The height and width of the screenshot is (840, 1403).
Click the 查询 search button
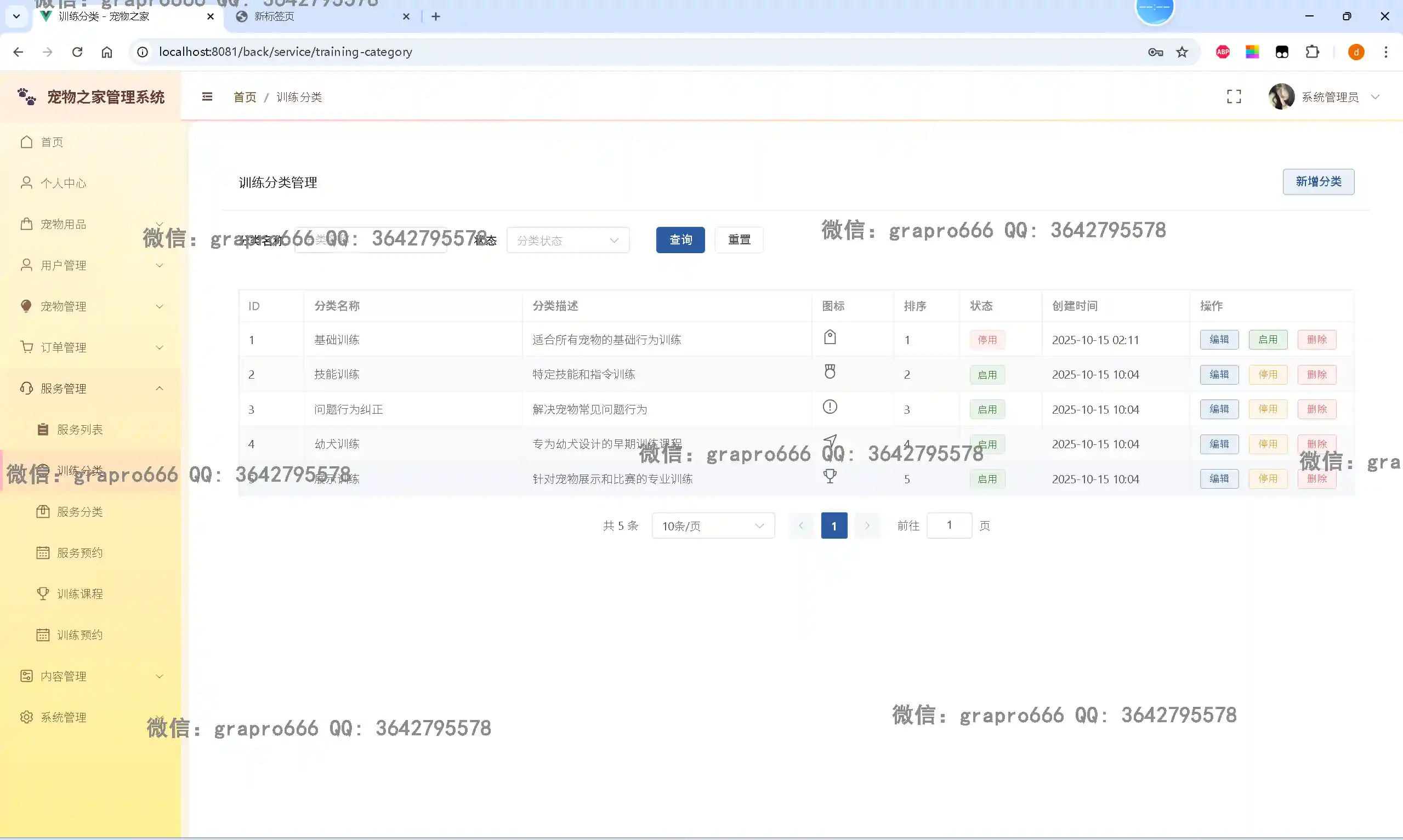680,240
